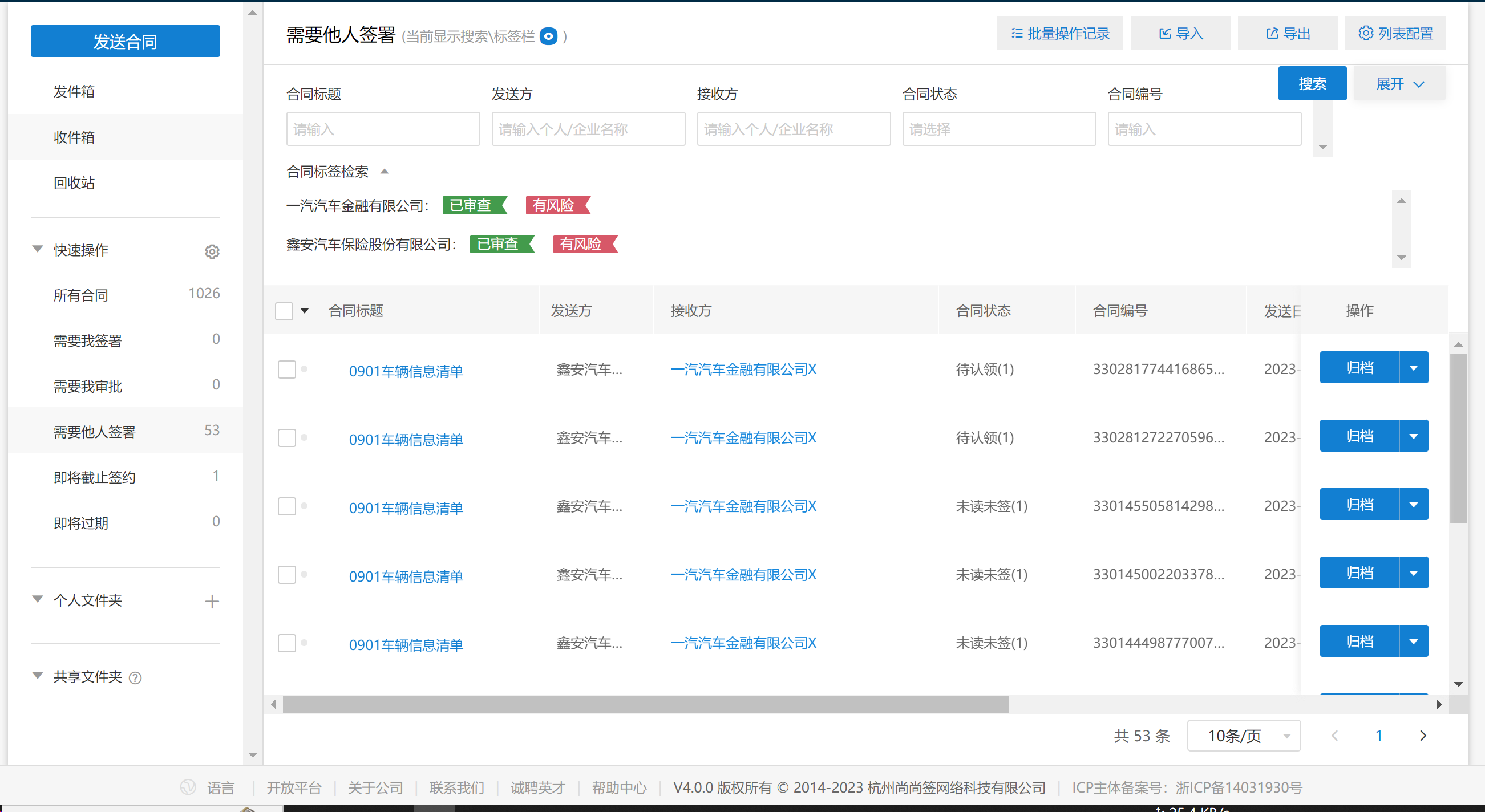Click the 导出 button

click(1287, 34)
